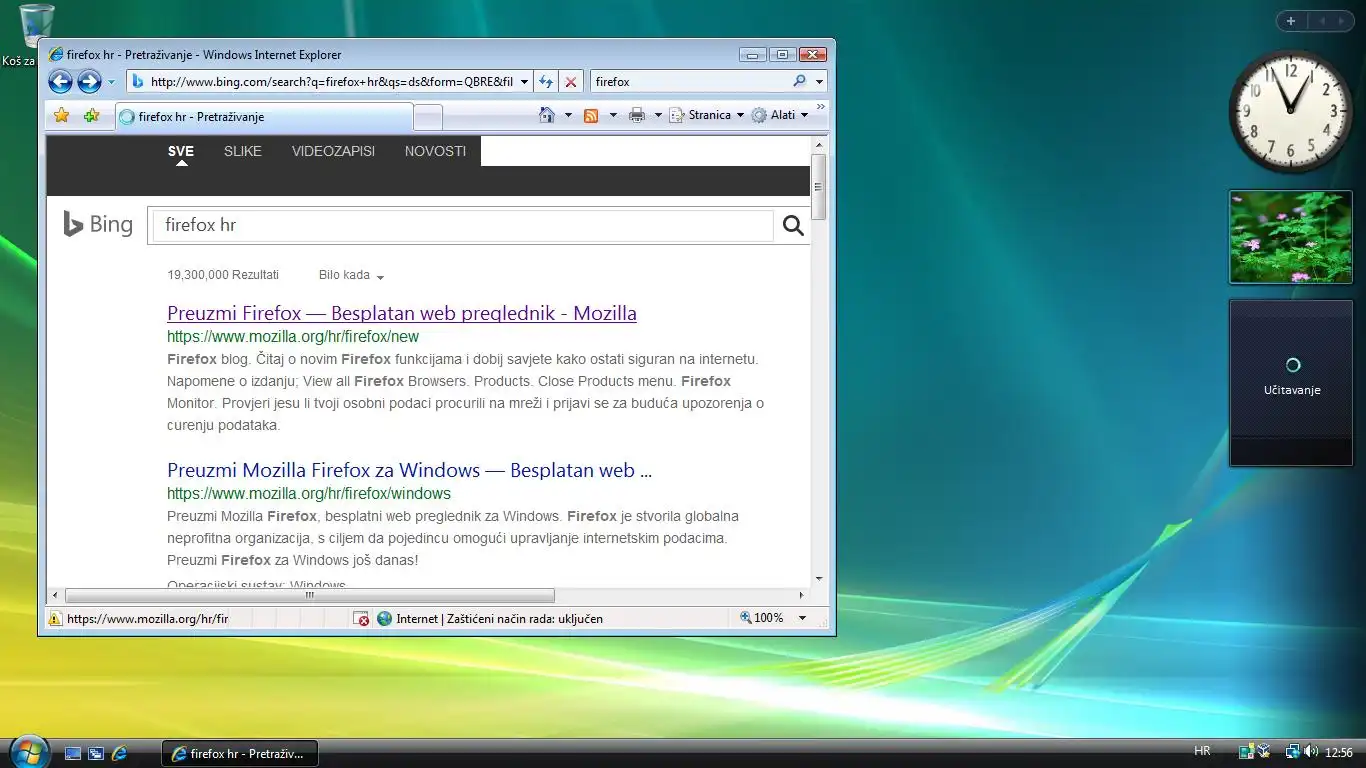Add gadgets with sidebar plus button
Image resolution: width=1366 pixels, height=768 pixels.
coord(1291,21)
